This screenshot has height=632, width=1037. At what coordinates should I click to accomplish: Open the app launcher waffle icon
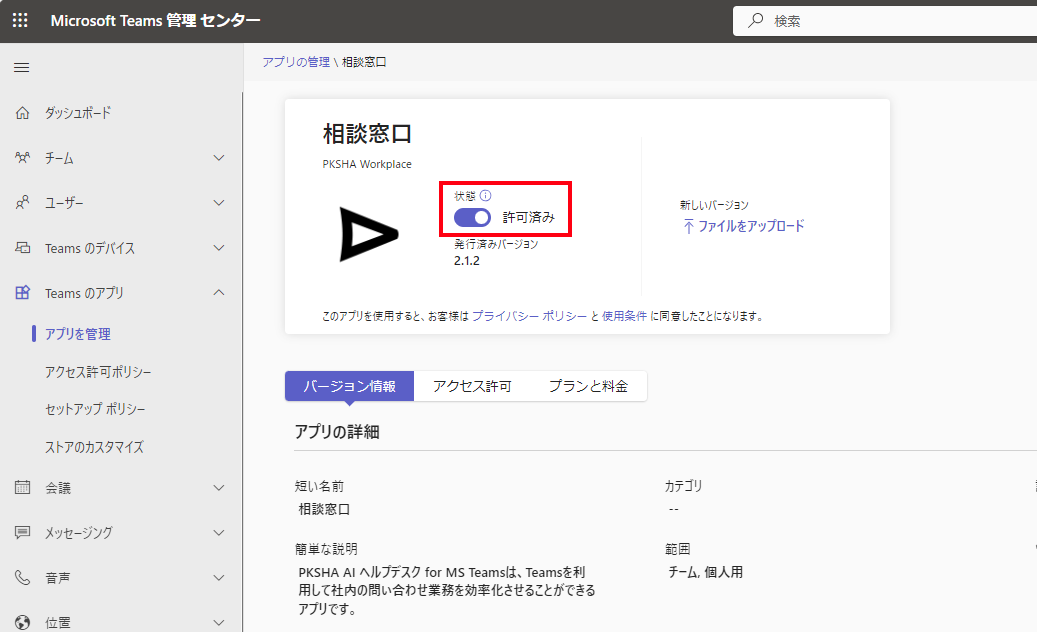click(21, 20)
